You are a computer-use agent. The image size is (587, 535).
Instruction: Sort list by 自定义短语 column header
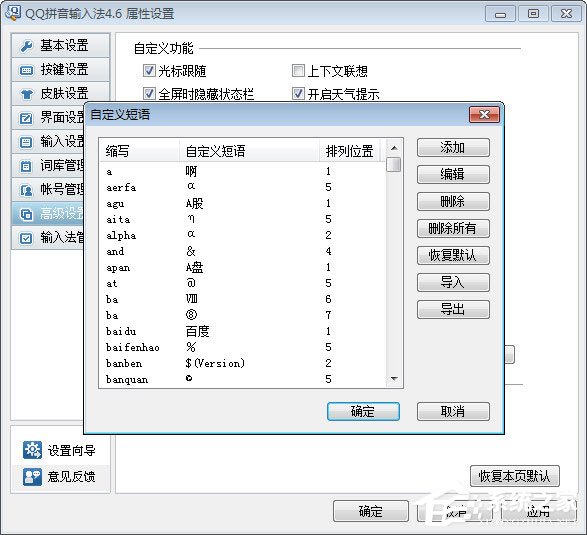(x=249, y=151)
